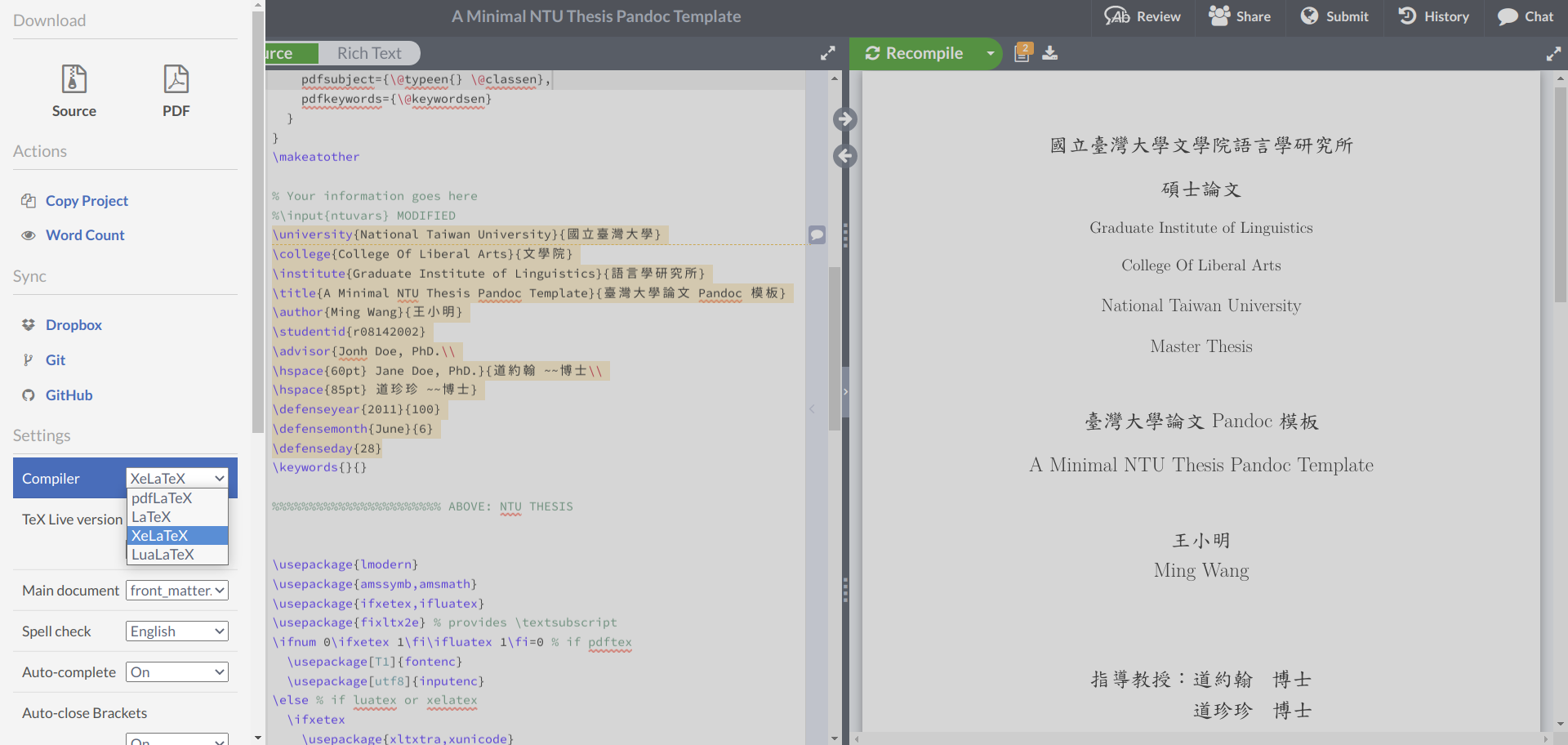Screen dimensions: 1568x745
Task: Switch to Source editor mode
Action: click(x=291, y=53)
